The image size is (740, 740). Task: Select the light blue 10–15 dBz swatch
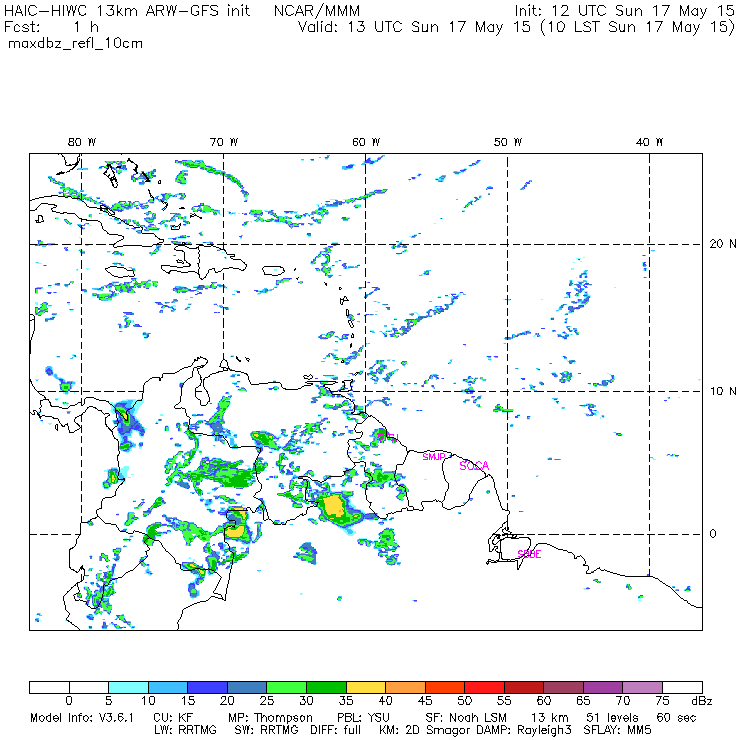click(168, 687)
